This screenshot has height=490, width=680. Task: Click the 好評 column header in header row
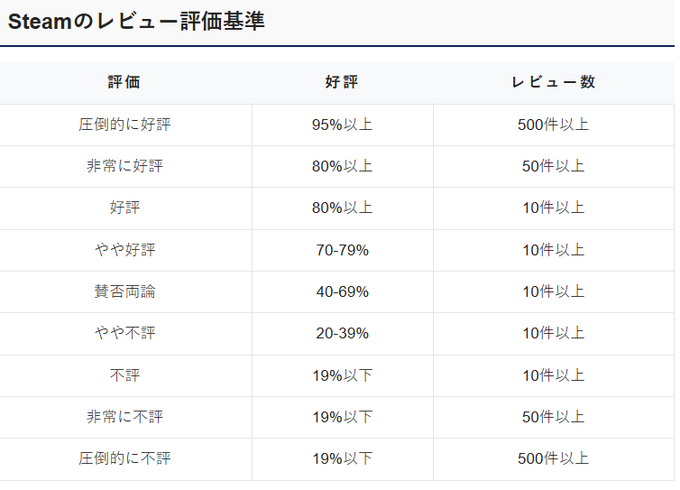coord(342,83)
